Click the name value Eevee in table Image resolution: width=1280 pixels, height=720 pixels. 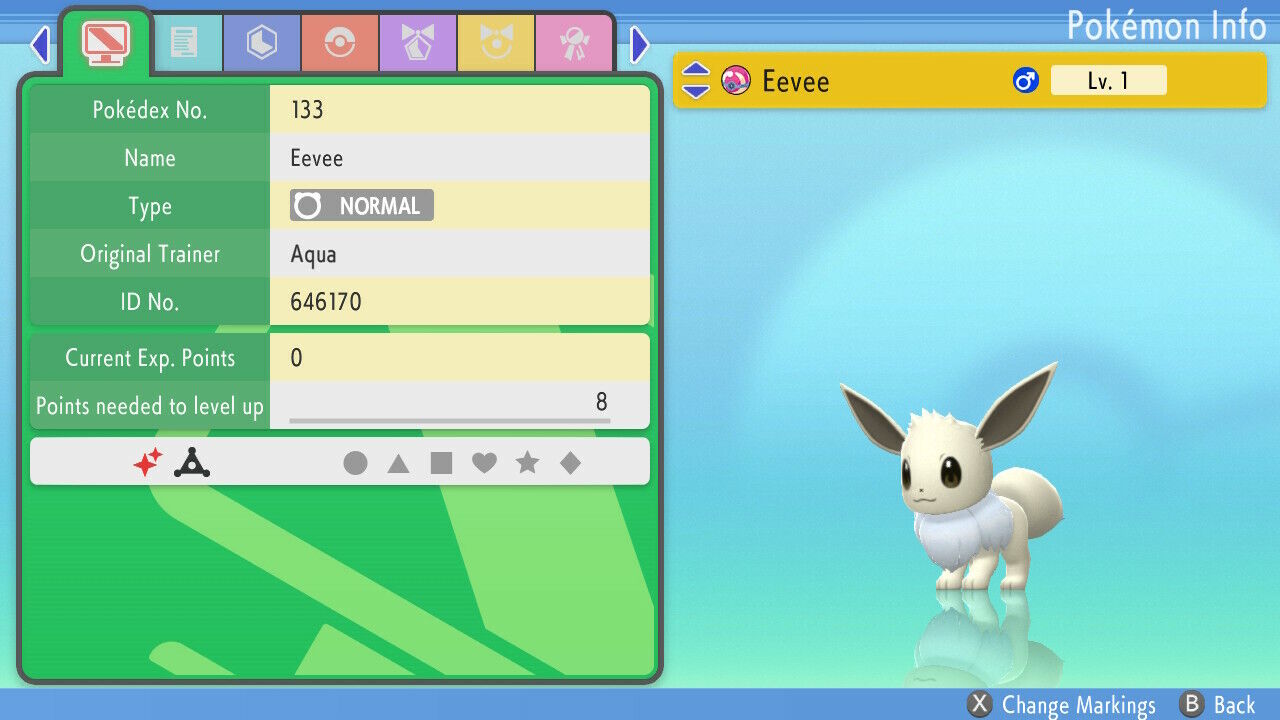[317, 158]
